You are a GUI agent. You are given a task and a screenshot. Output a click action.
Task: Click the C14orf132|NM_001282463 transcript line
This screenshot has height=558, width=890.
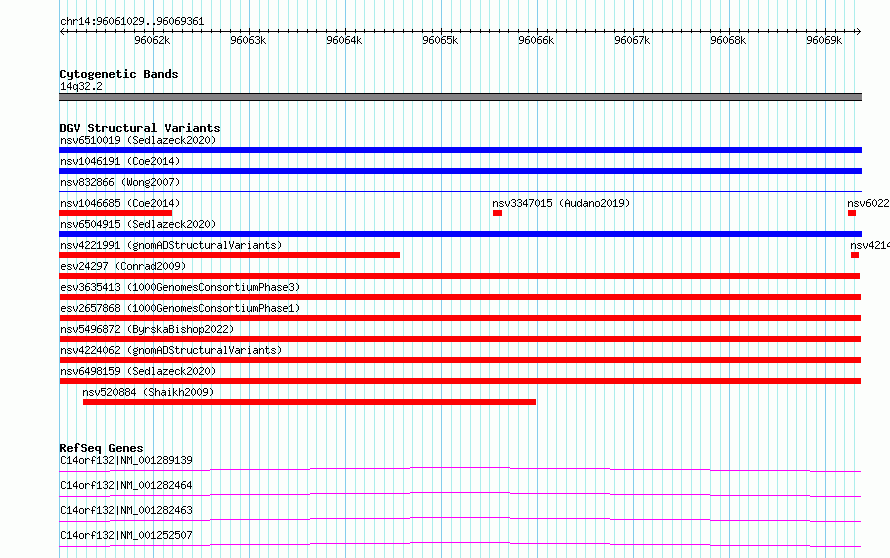[x=460, y=519]
